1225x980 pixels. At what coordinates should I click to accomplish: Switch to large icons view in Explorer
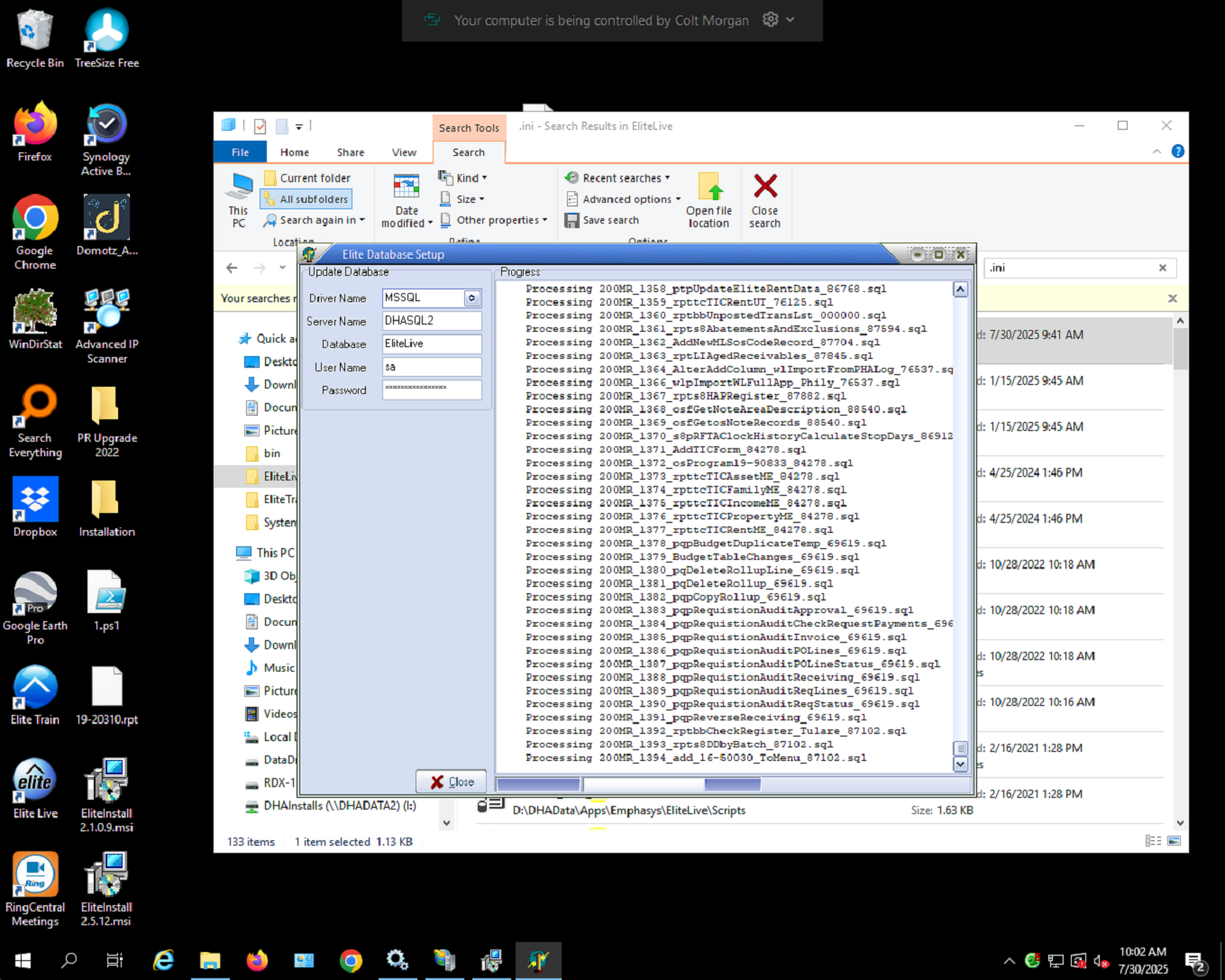(1175, 840)
